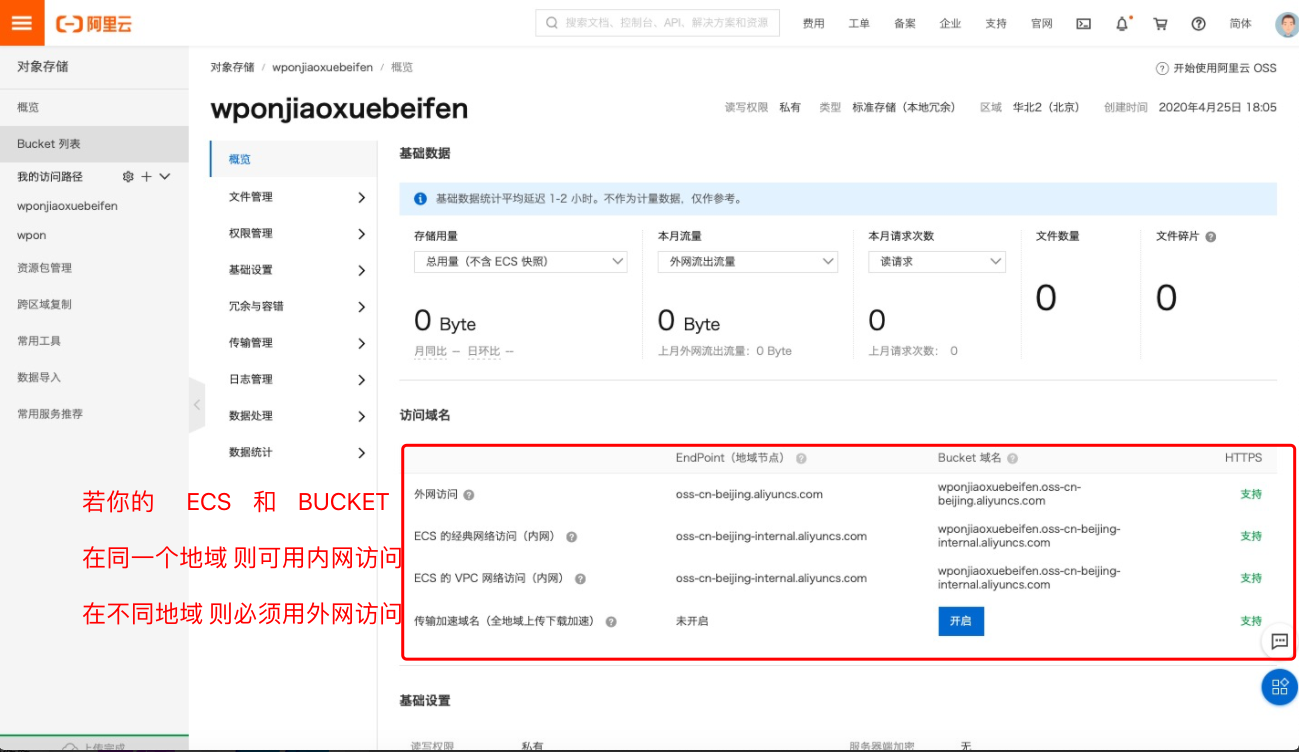Go to 对象存储 breadcrumb link

pyautogui.click(x=232, y=67)
